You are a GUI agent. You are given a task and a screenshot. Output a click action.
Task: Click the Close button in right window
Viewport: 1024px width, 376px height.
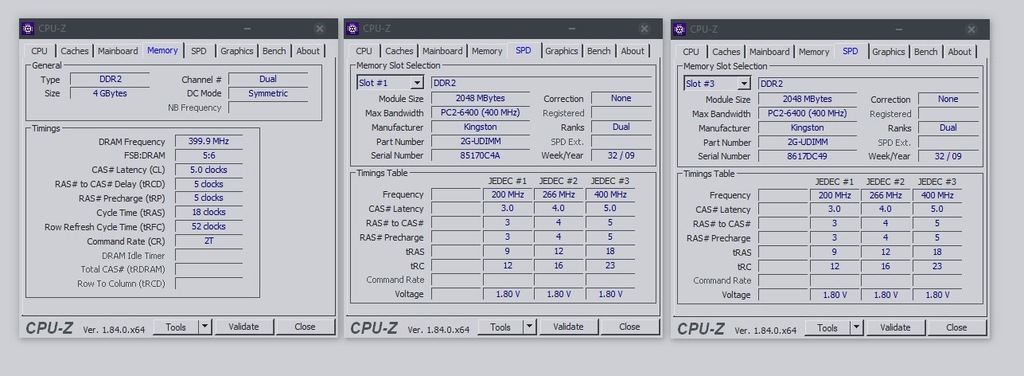956,327
